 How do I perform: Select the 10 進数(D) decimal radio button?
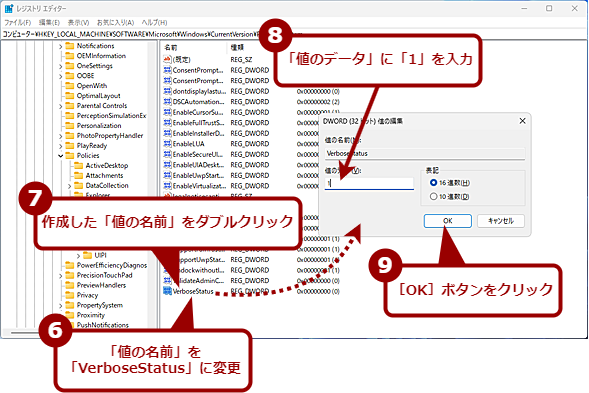tap(433, 196)
